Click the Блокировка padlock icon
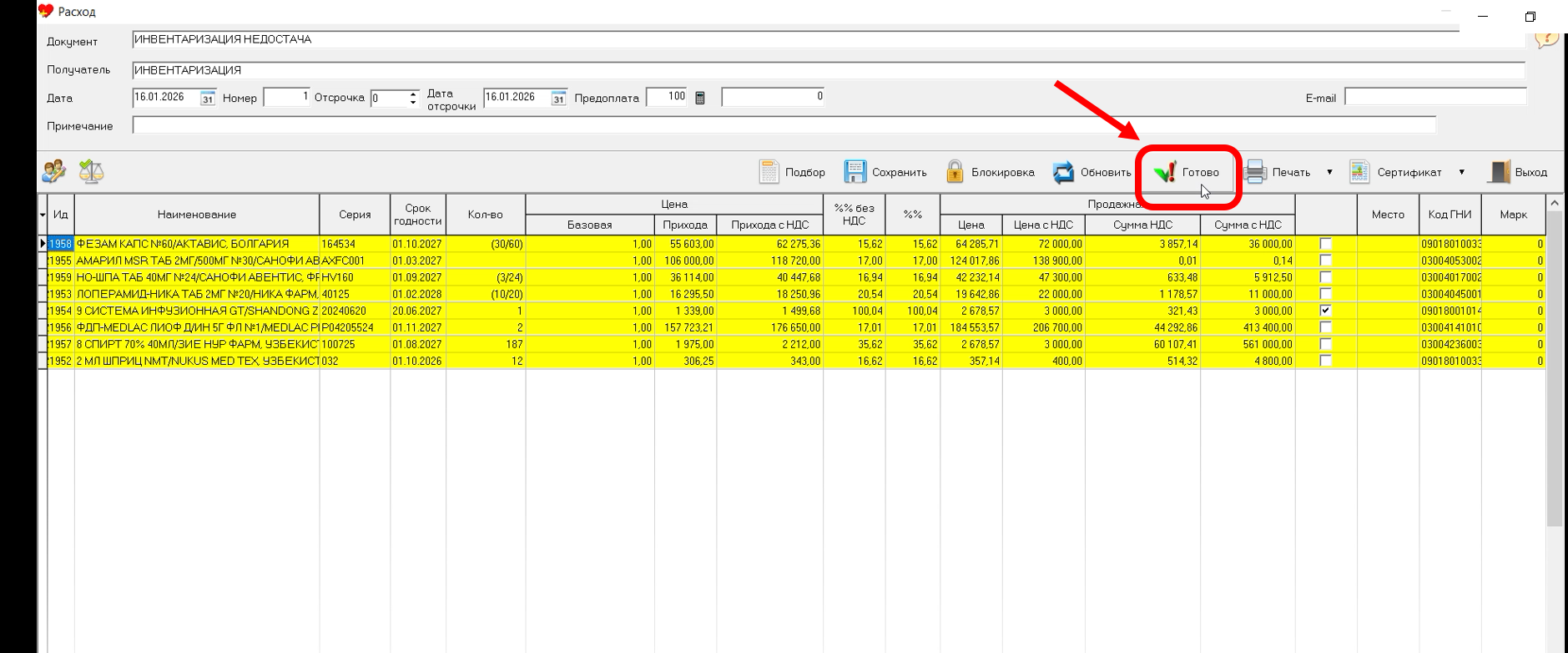The image size is (1568, 653). pyautogui.click(x=955, y=172)
